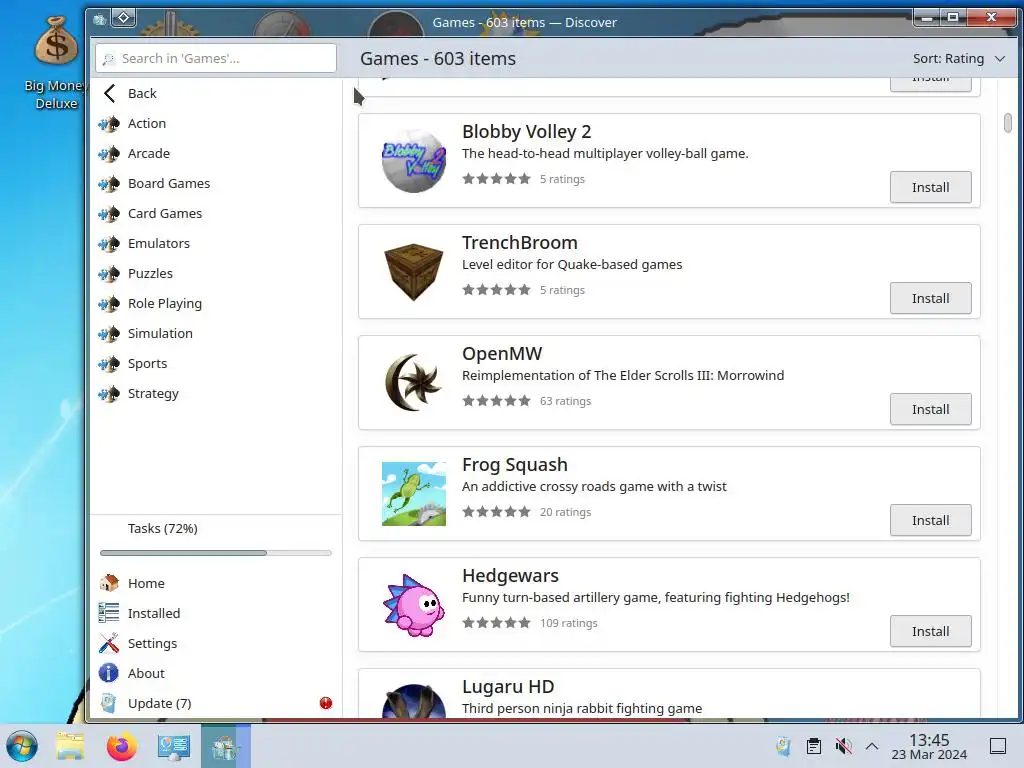Click the app list vertical scrollbar handle

(x=1008, y=123)
